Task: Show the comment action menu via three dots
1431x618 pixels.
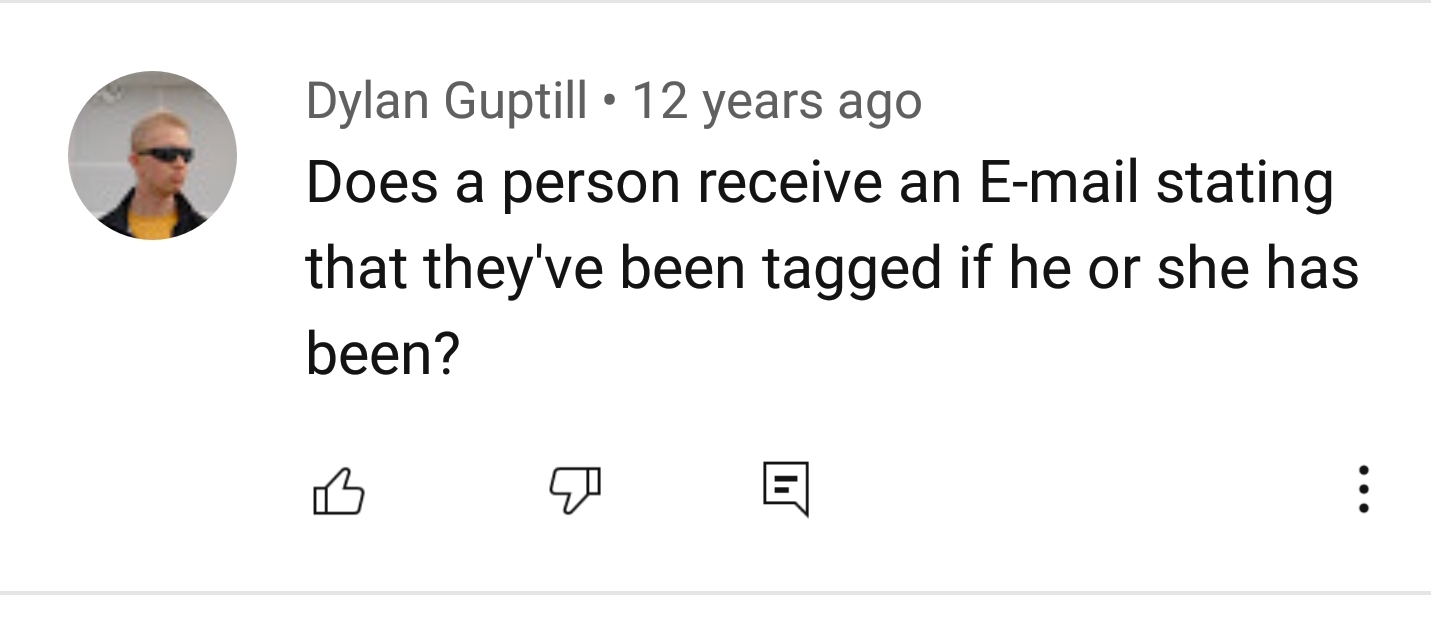Action: coord(1363,489)
